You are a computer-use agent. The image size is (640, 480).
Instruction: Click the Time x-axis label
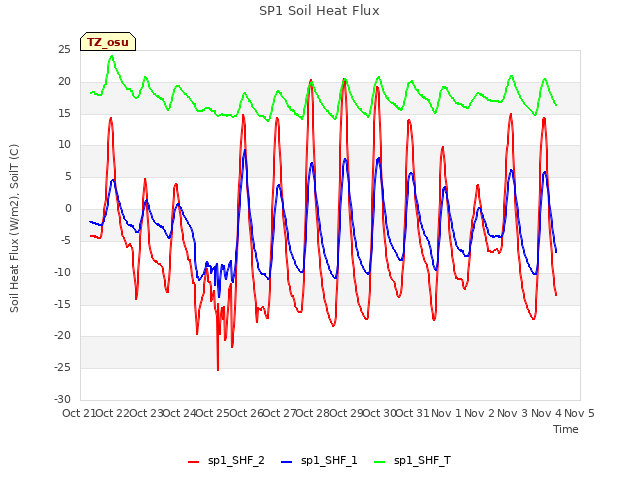566,429
